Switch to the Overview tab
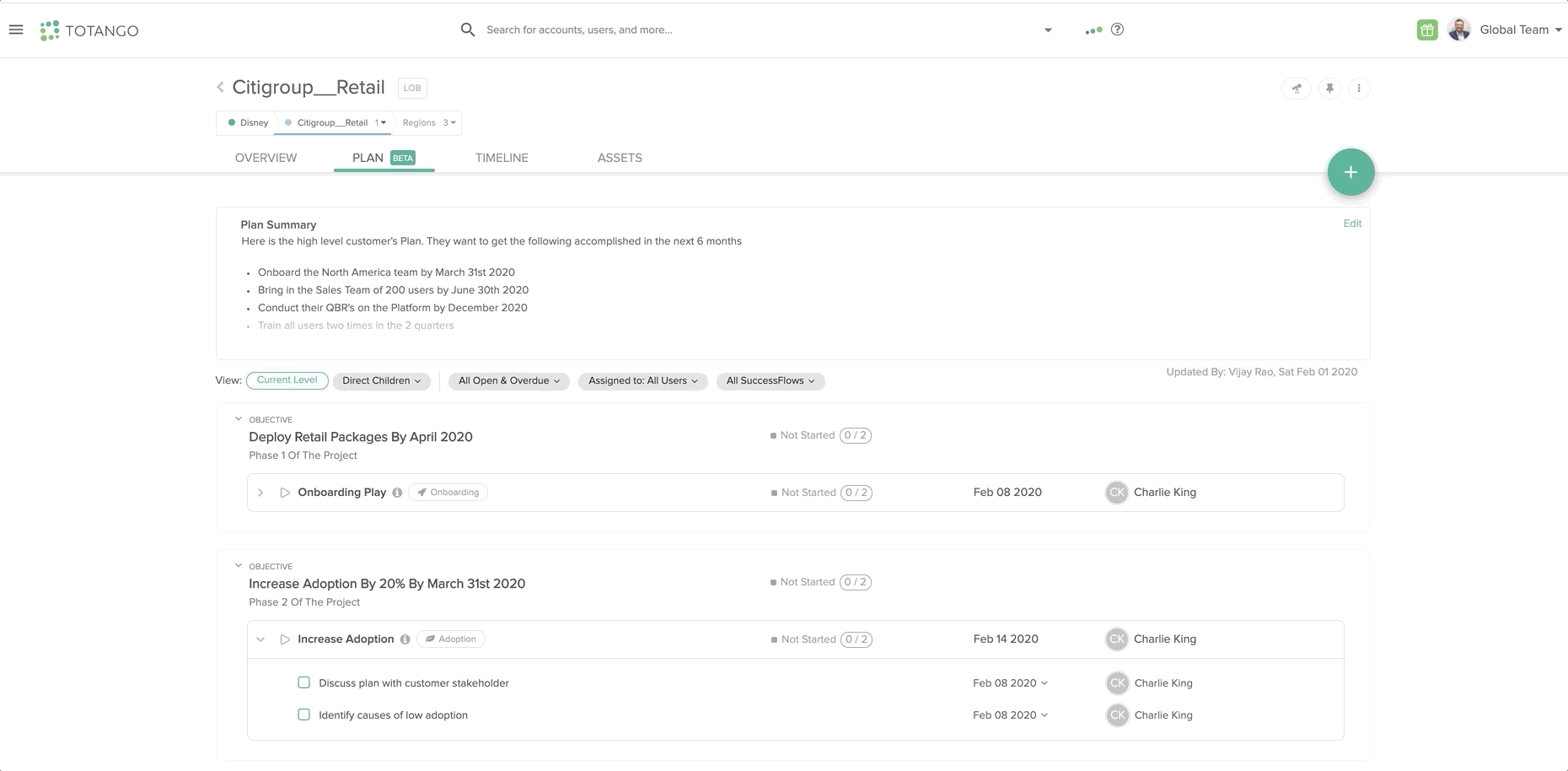Screen dimensions: 1568x771 [x=266, y=158]
